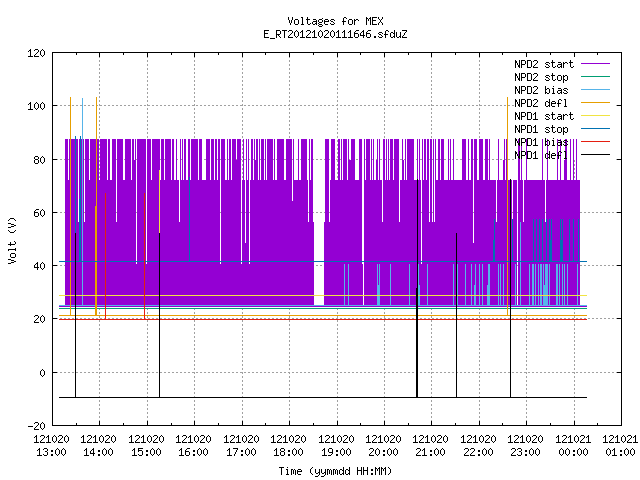
Task: Click the y-axis tick value 20
Action: [39, 319]
